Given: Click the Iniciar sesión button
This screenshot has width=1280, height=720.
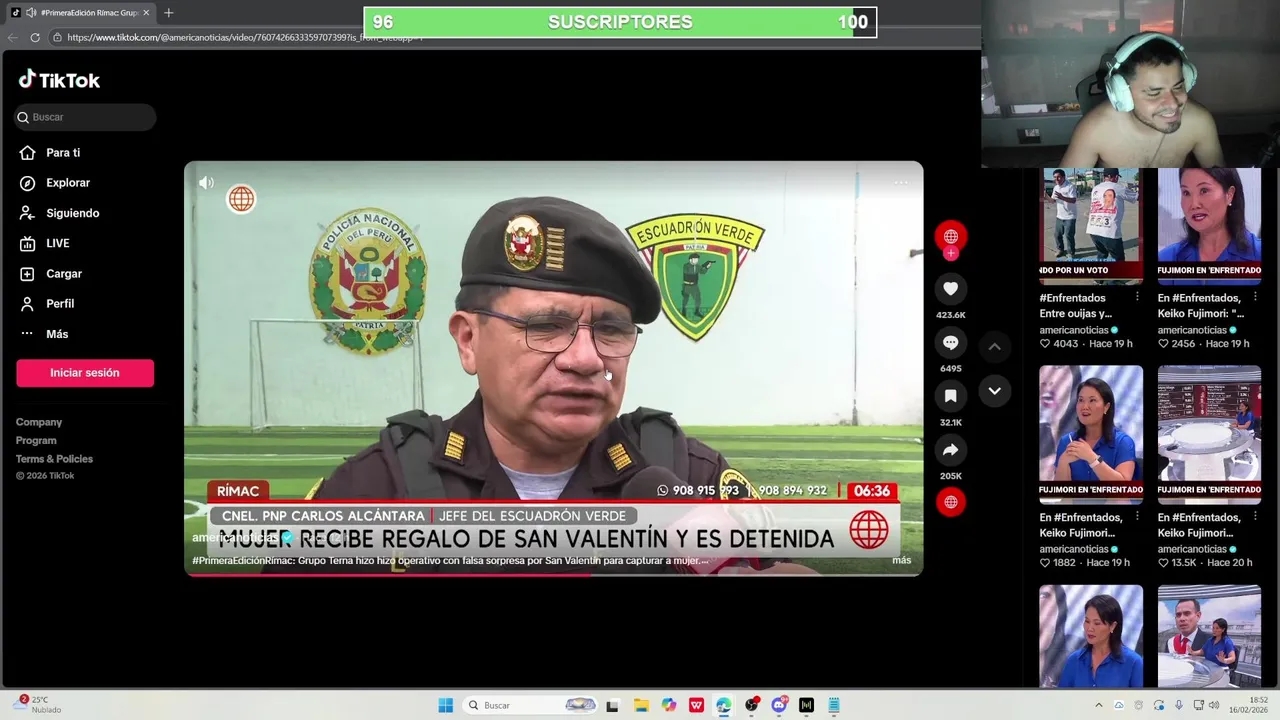Looking at the screenshot, I should tap(85, 373).
